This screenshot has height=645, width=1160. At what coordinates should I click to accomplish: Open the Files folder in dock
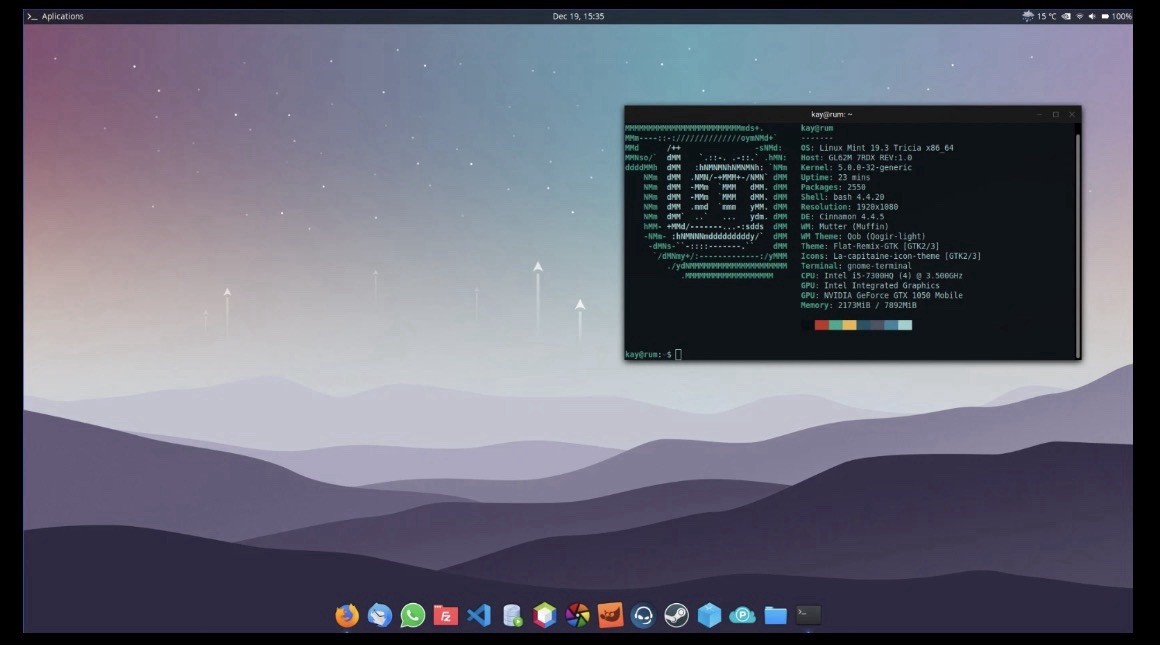775,615
